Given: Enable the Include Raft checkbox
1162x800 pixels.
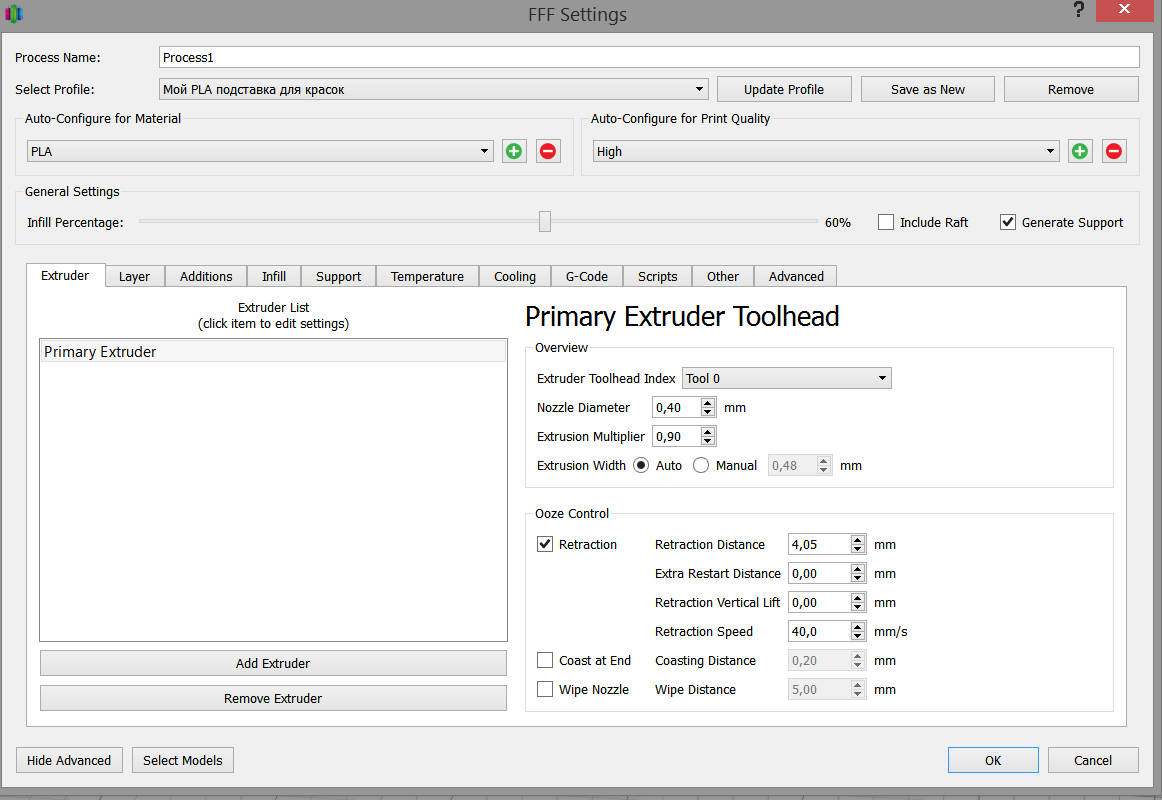Looking at the screenshot, I should 886,223.
